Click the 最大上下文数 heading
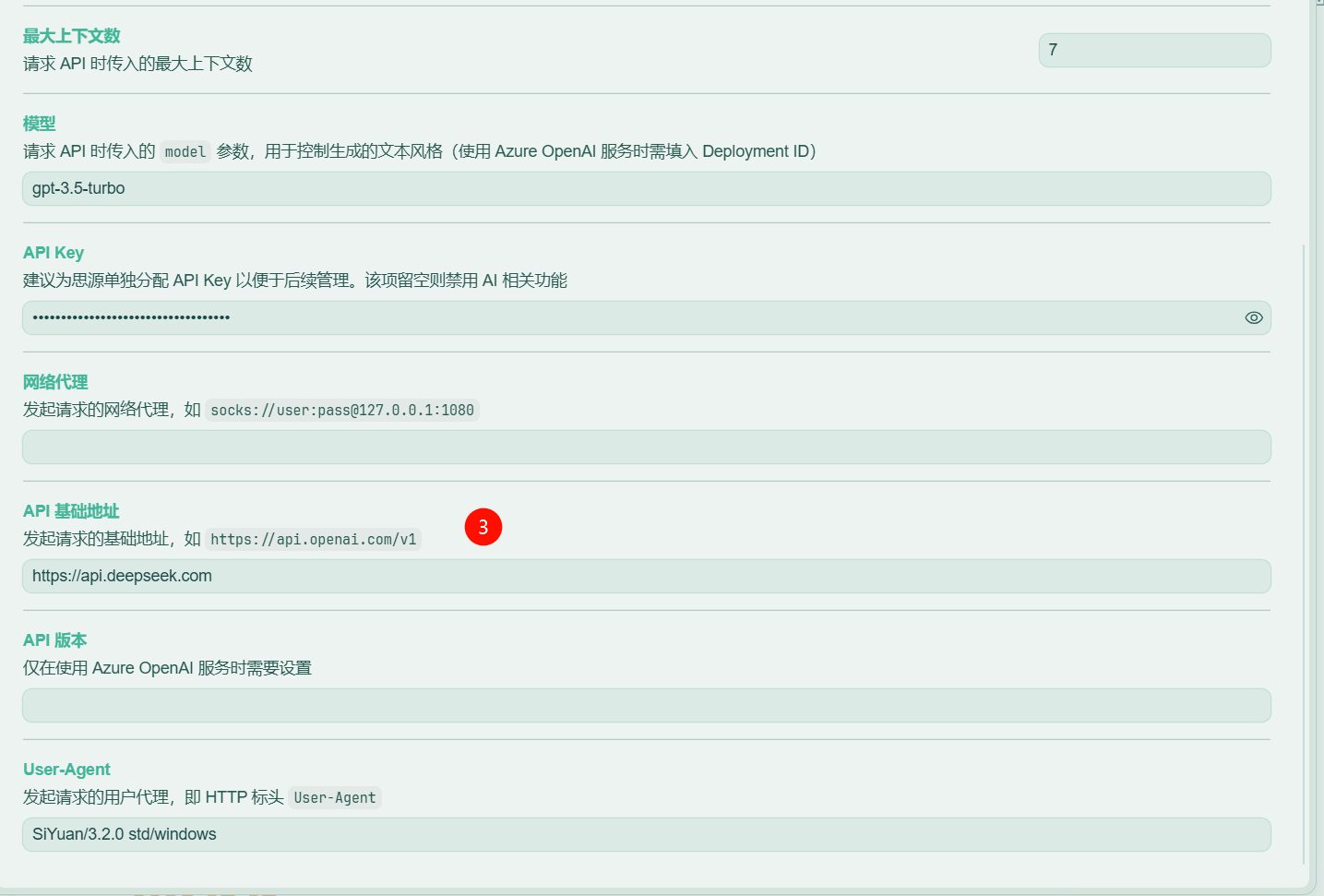1324x896 pixels. 72,36
